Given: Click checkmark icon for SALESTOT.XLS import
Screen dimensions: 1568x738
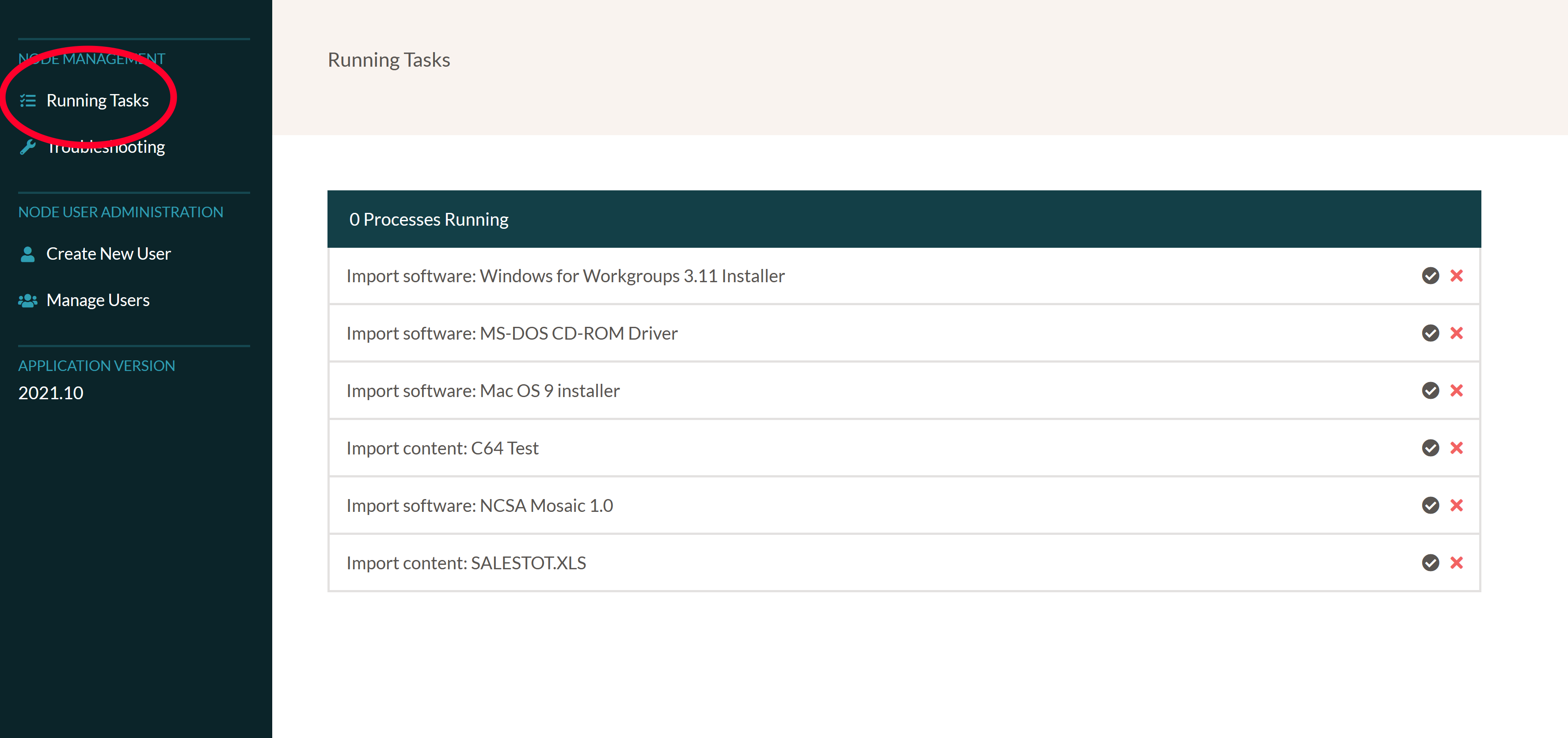Looking at the screenshot, I should 1430,563.
